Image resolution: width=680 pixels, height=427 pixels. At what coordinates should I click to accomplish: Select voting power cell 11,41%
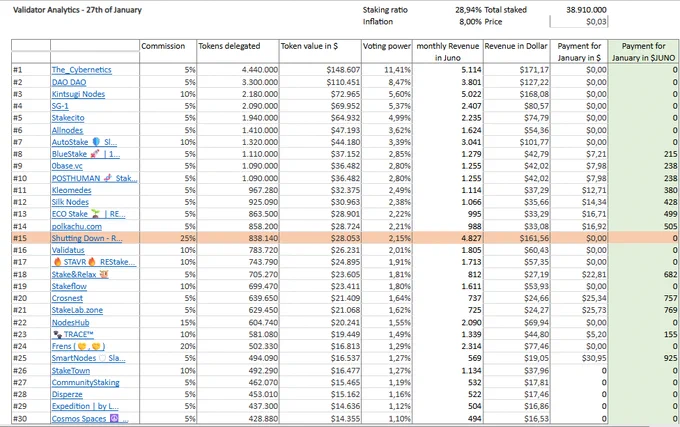tap(387, 70)
